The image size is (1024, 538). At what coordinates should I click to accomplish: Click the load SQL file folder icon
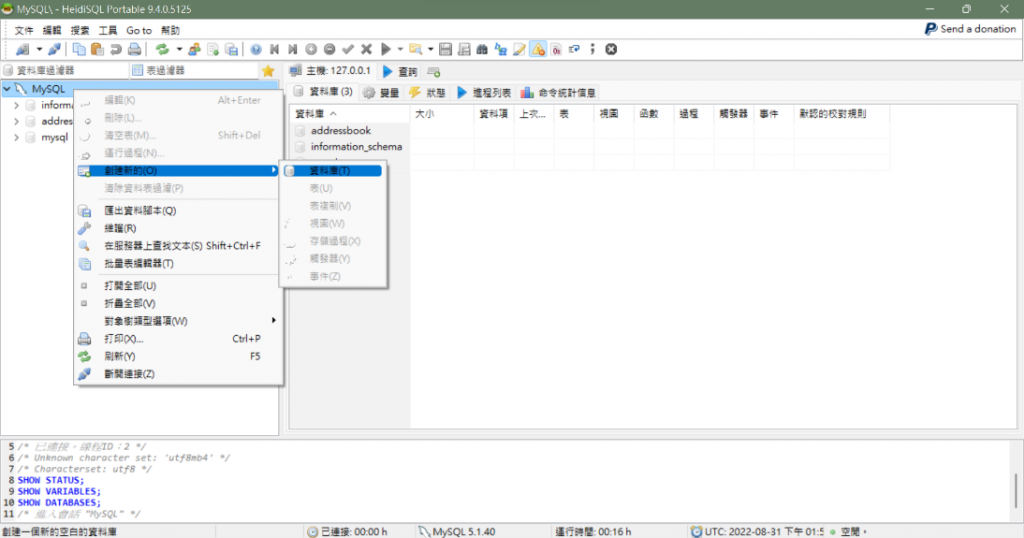tap(415, 50)
